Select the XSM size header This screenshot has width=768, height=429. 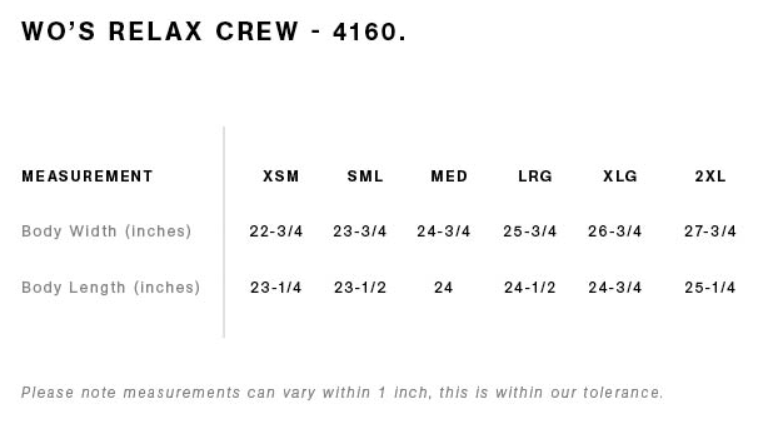(281, 176)
